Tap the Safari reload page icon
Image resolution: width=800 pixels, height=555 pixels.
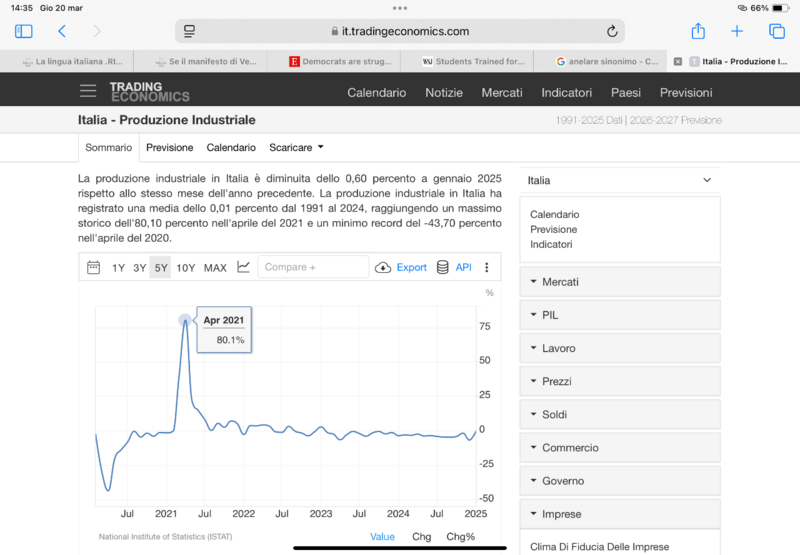point(612,32)
